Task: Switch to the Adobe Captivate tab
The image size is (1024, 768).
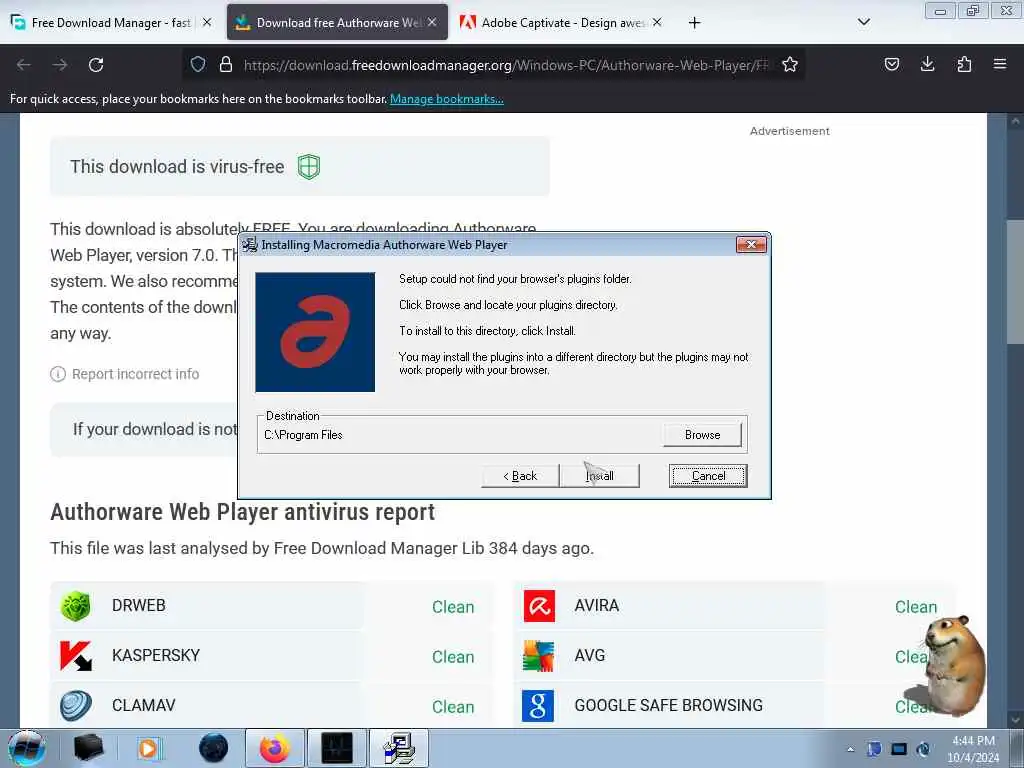Action: pyautogui.click(x=562, y=22)
